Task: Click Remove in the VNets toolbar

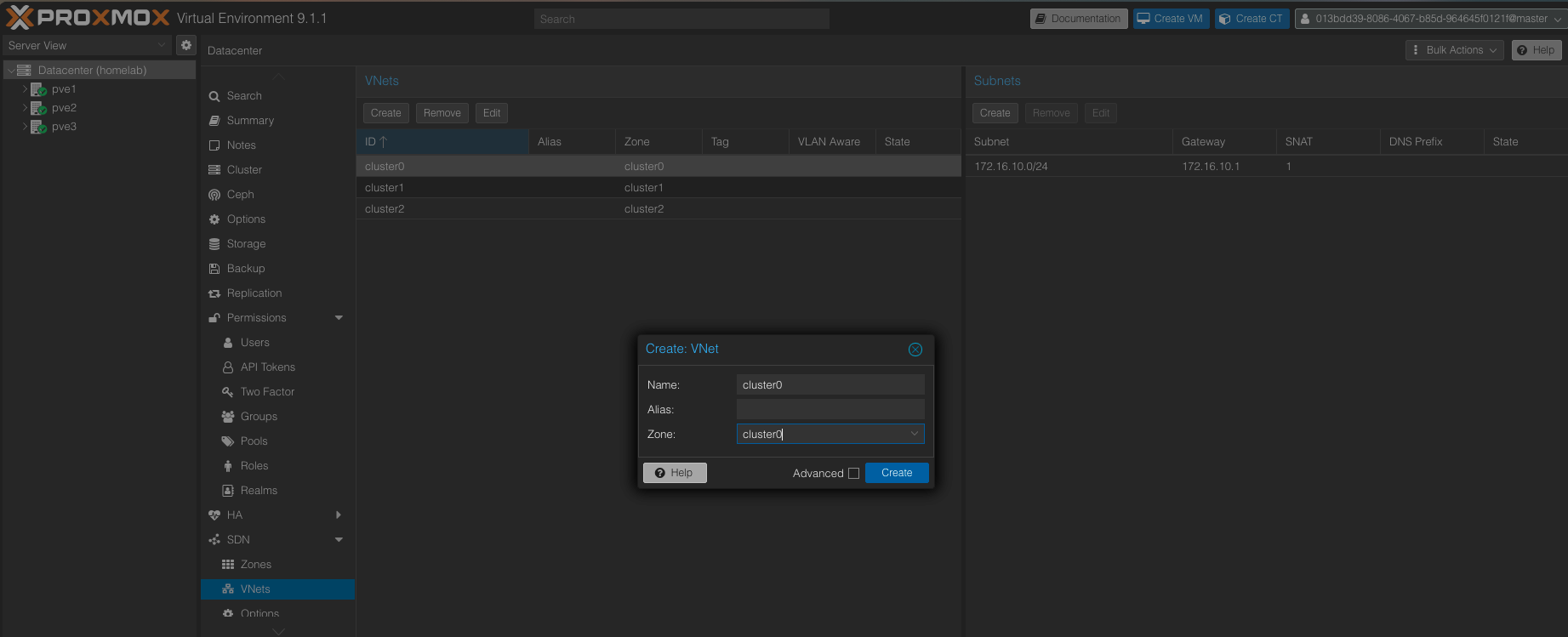Action: pos(442,113)
